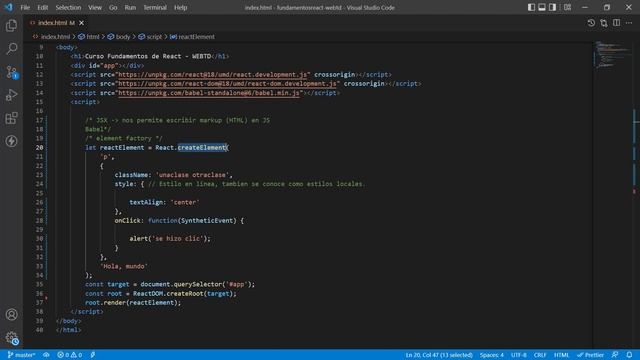640x360 pixels.
Task: Click the master branch indicator
Action: click(x=22, y=355)
